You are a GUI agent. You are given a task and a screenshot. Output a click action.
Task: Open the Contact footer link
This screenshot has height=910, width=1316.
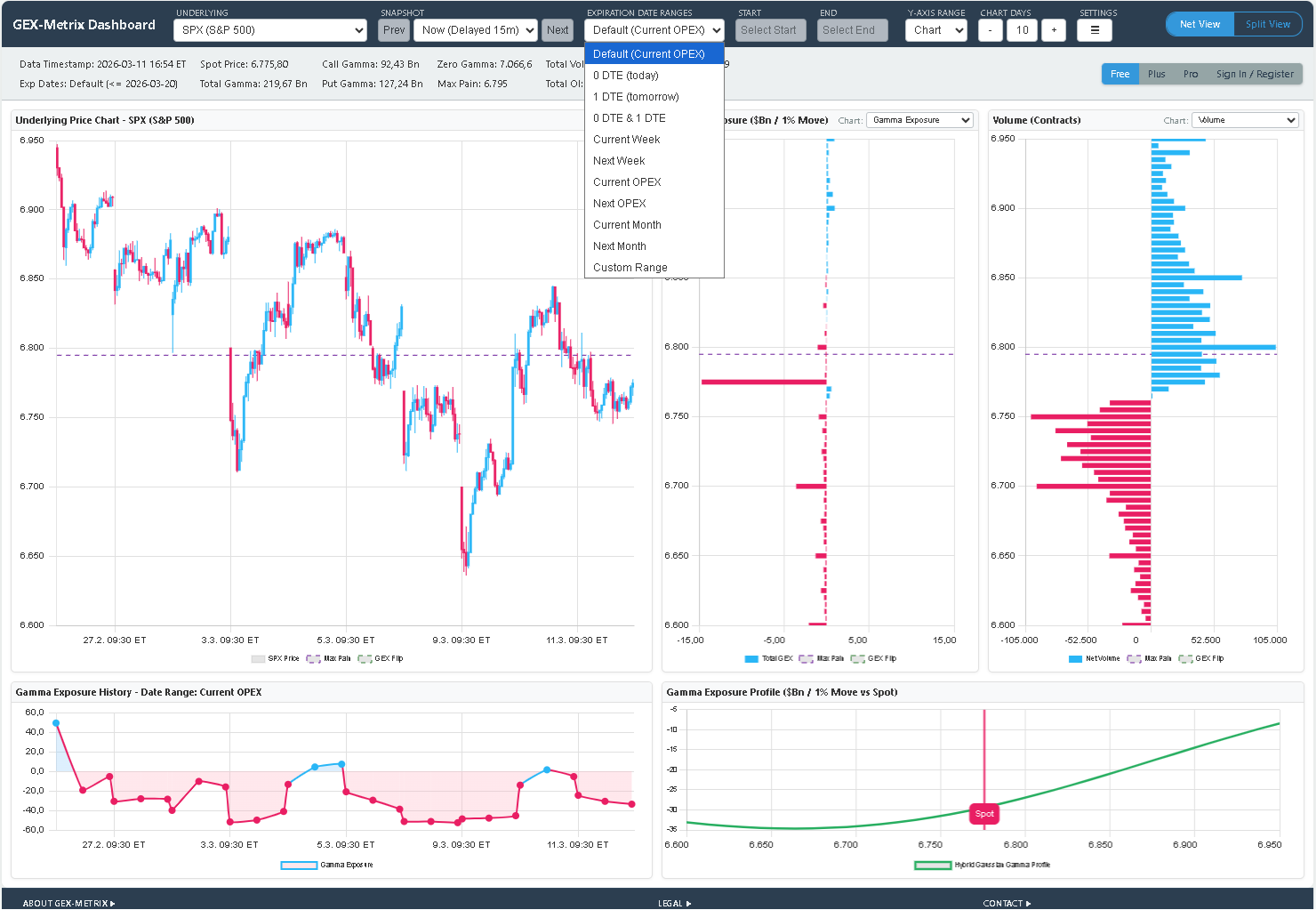1006,903
